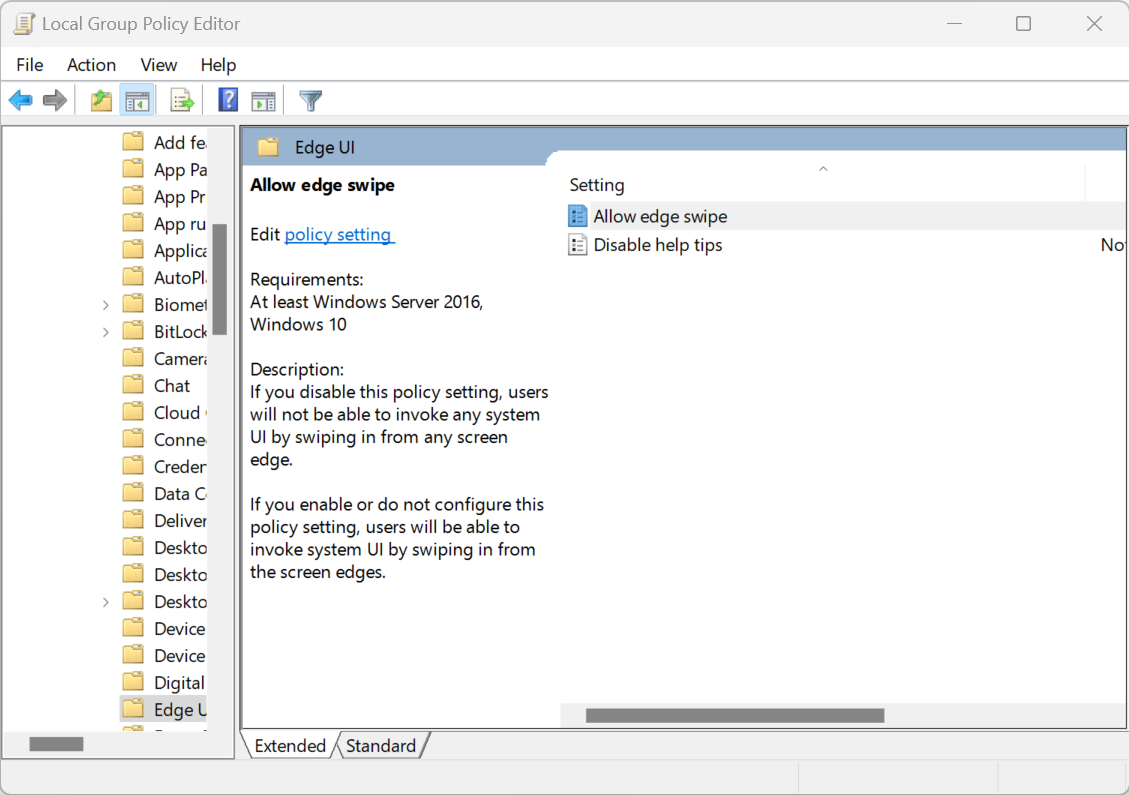Select the Edge U tree item
The height and width of the screenshot is (795, 1129).
180,710
